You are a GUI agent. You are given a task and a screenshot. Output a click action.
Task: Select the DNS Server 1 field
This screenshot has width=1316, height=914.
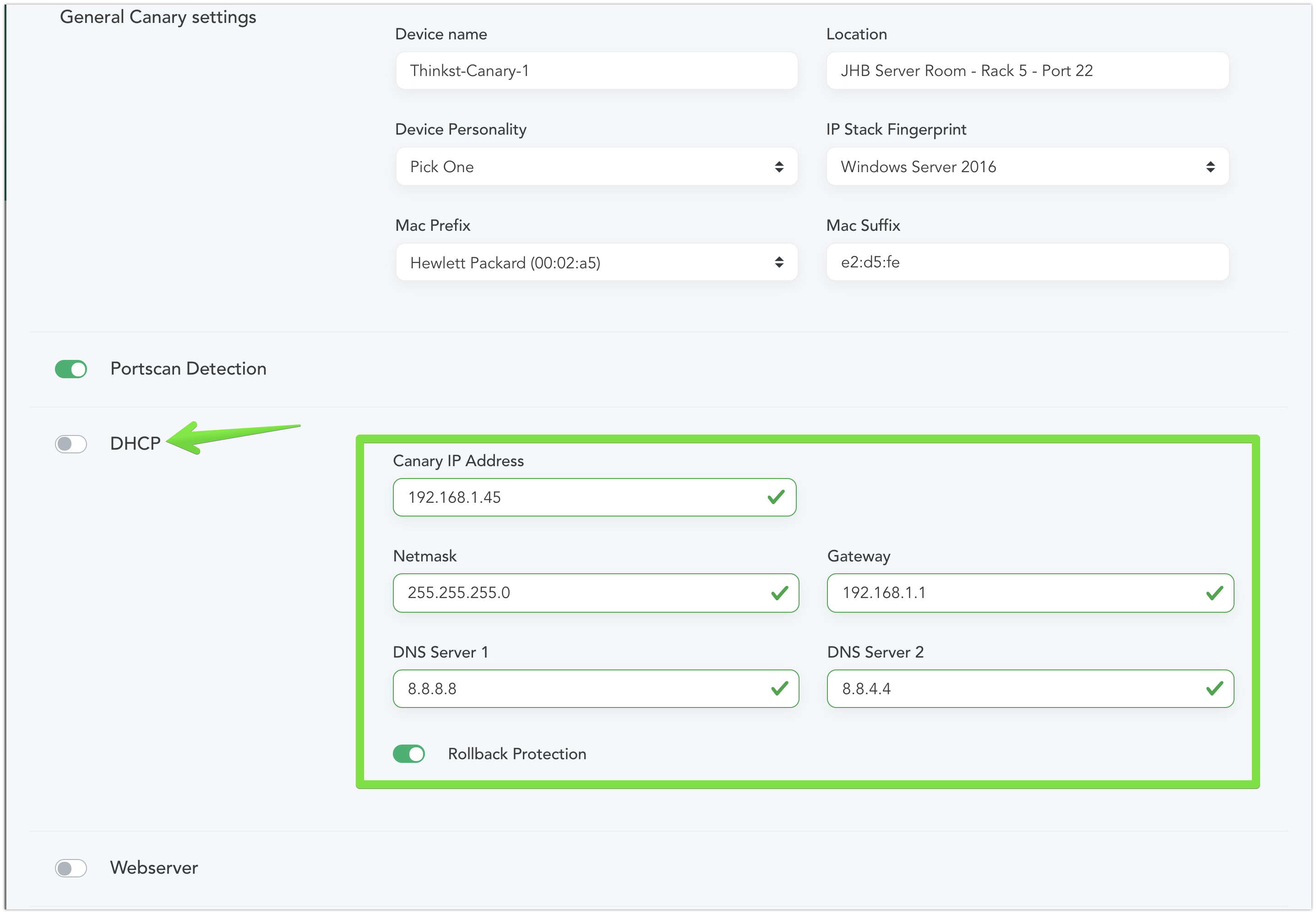click(x=573, y=689)
